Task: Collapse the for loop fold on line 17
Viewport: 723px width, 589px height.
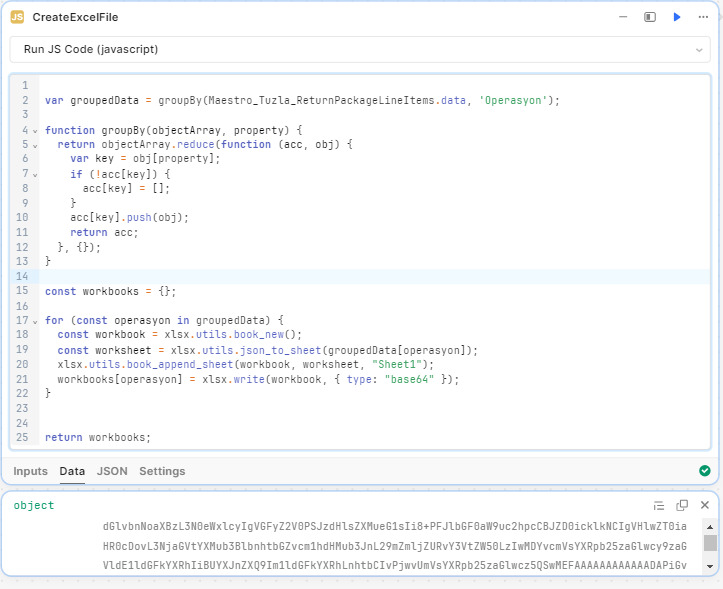Action: coord(35,321)
